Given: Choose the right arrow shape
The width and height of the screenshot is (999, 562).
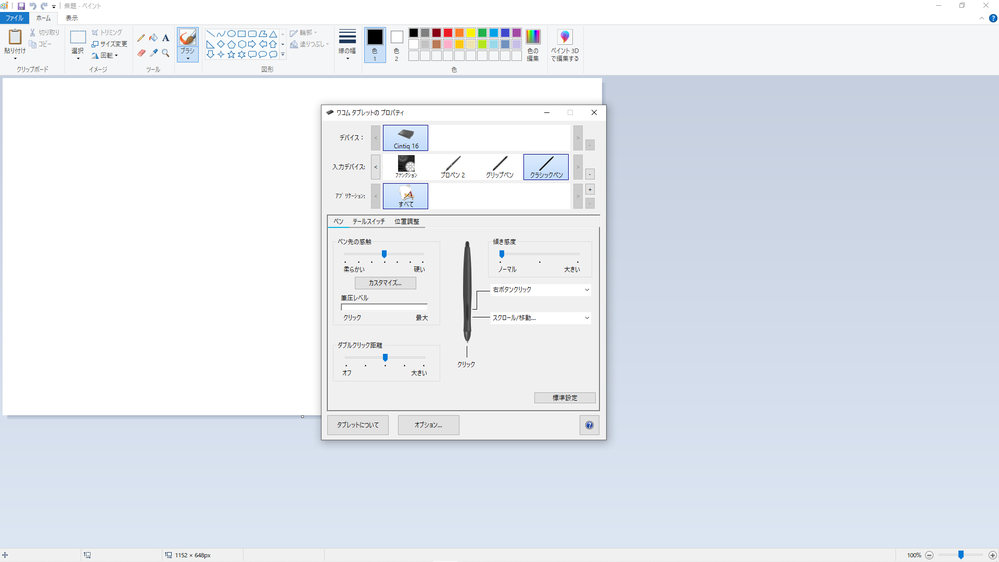Looking at the screenshot, I should click(x=252, y=44).
